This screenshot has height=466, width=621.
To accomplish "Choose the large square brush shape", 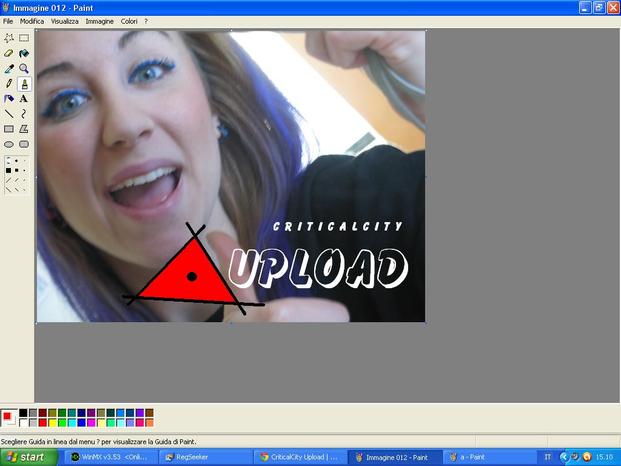I will pos(8,171).
